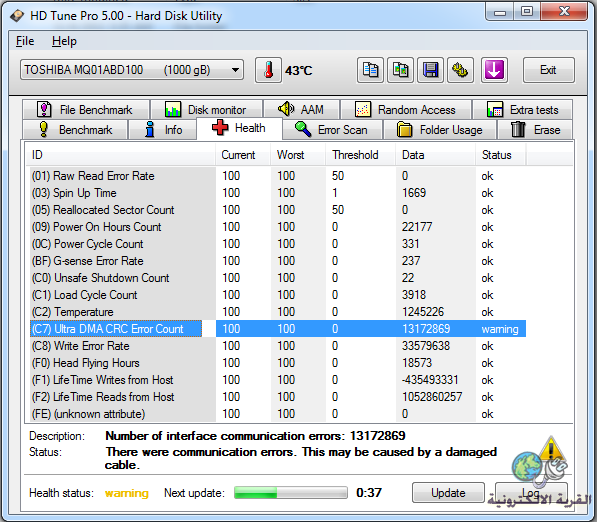
Task: Open the Info tab
Action: coord(163,129)
